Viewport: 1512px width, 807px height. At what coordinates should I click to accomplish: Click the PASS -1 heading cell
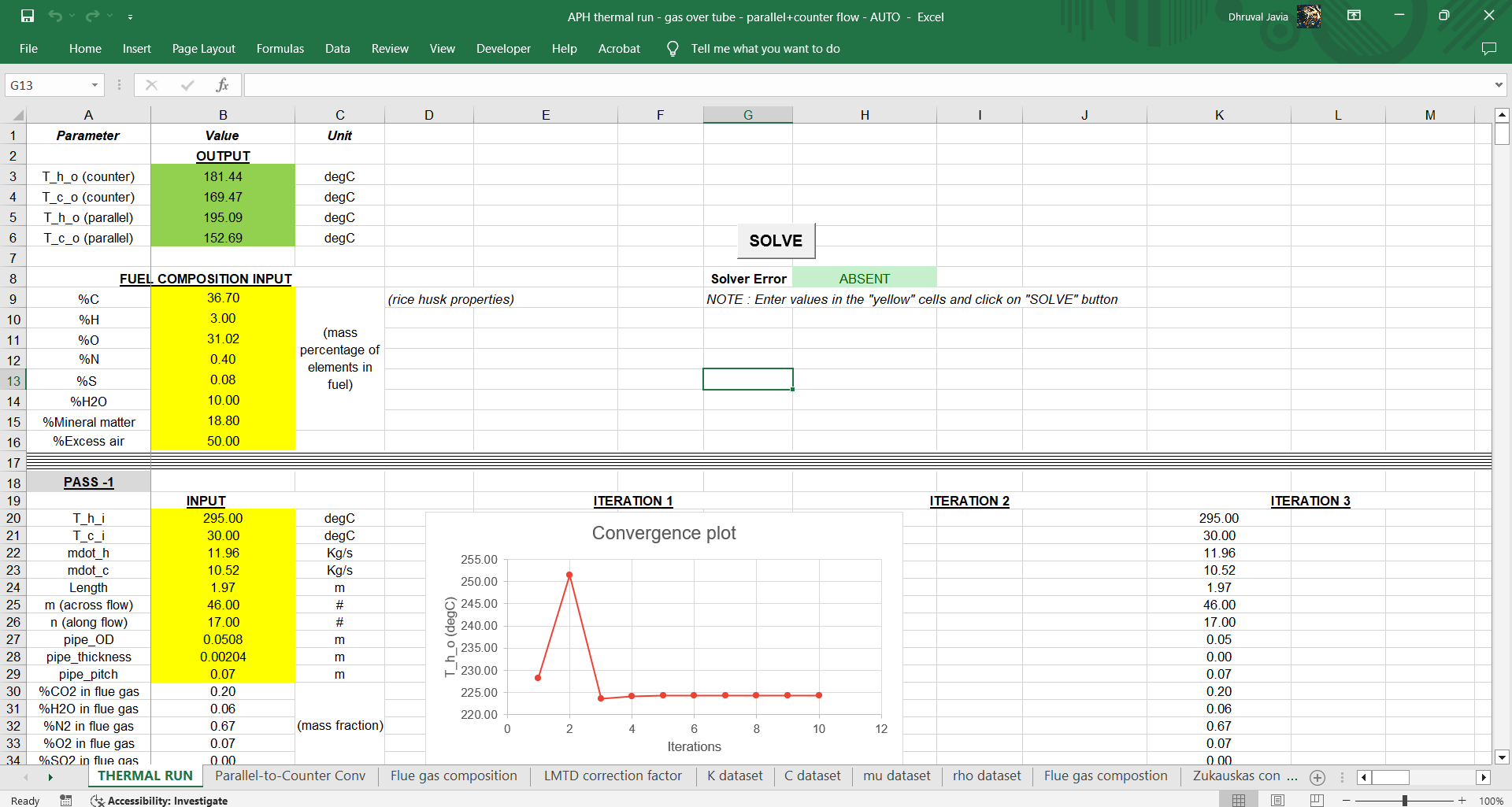[88, 482]
